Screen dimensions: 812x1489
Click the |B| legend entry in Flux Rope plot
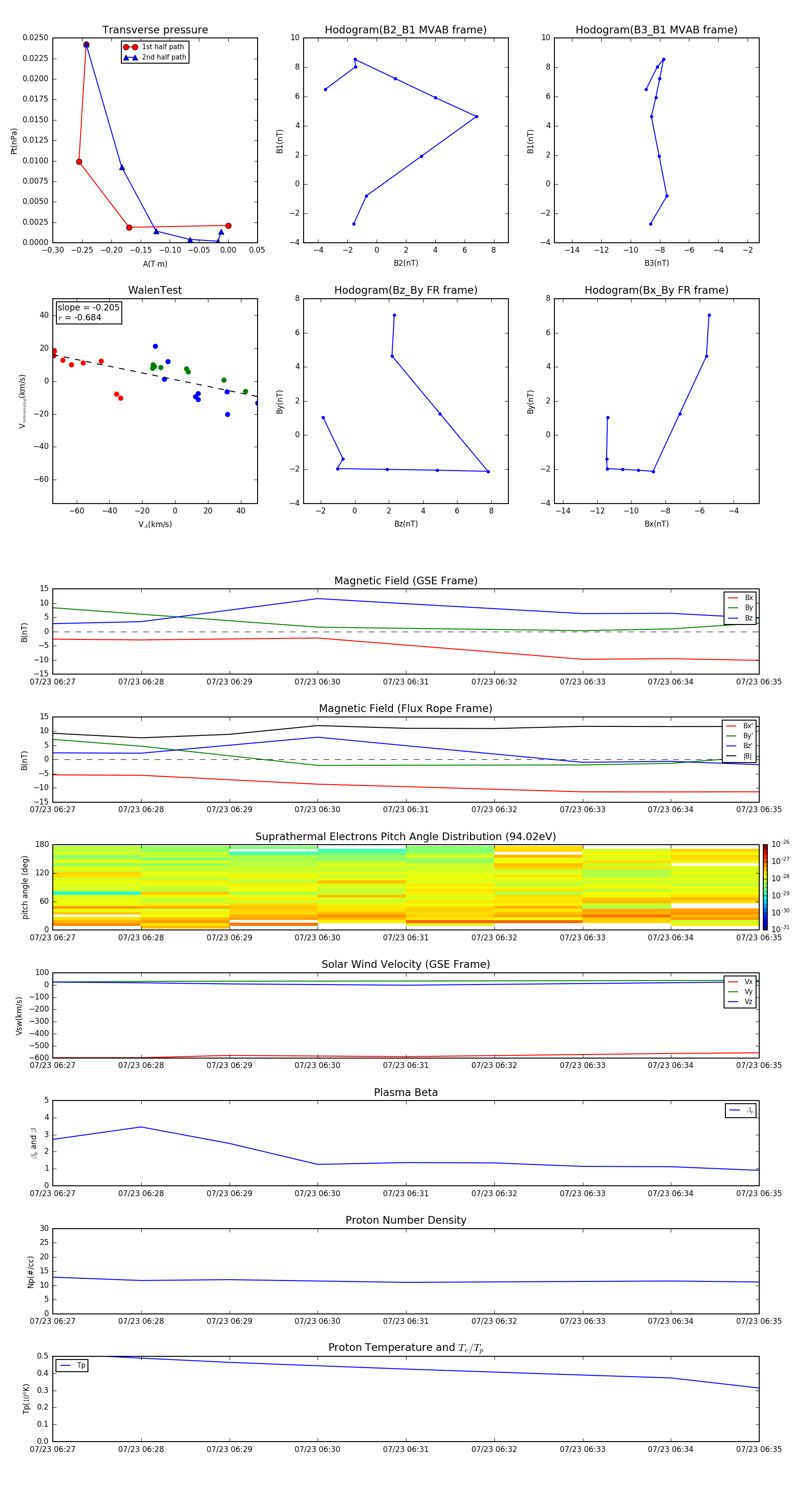pos(739,756)
